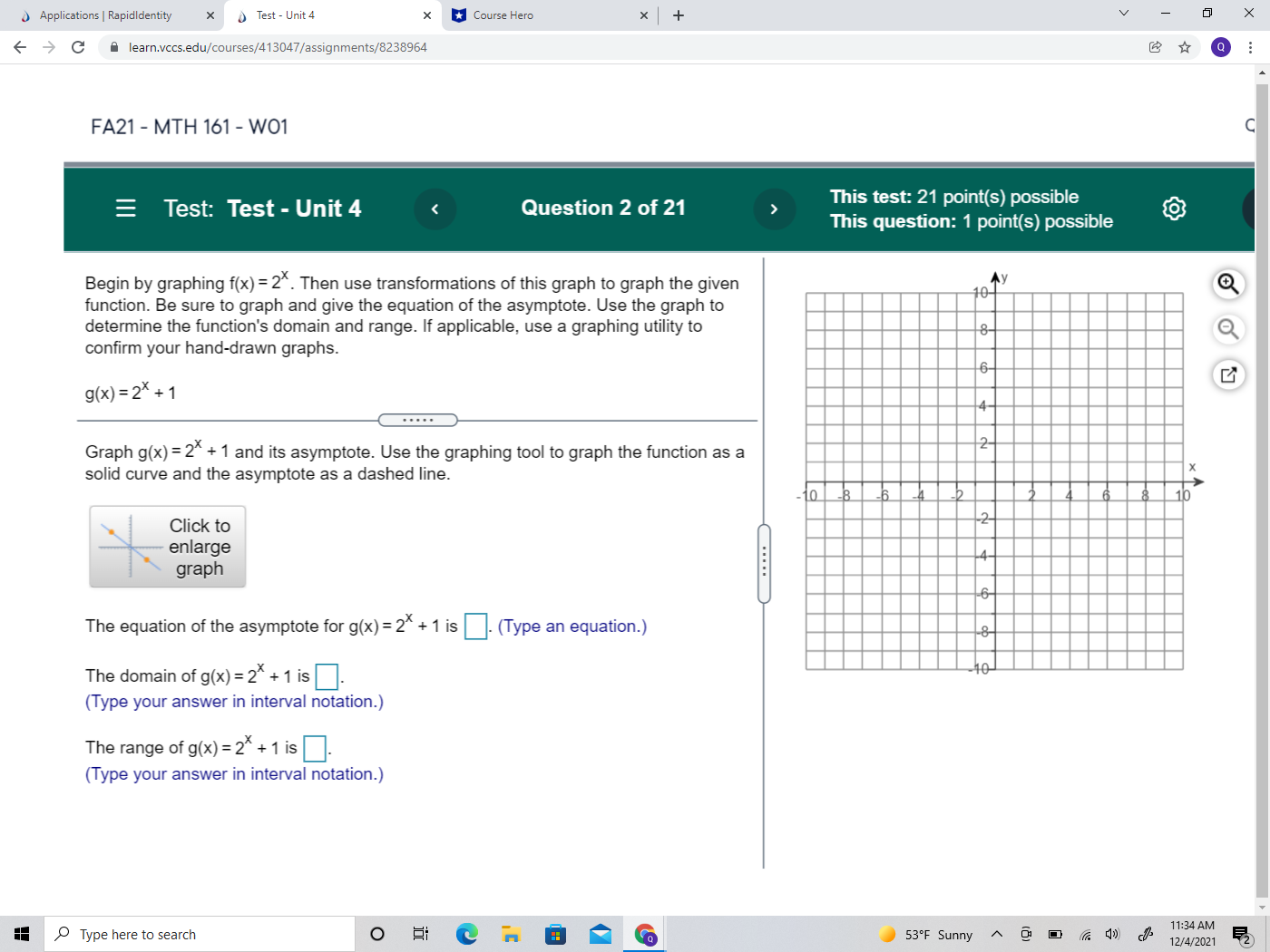Screen dimensions: 1270x952
Task: Click to enlarge graph button
Action: tap(168, 547)
